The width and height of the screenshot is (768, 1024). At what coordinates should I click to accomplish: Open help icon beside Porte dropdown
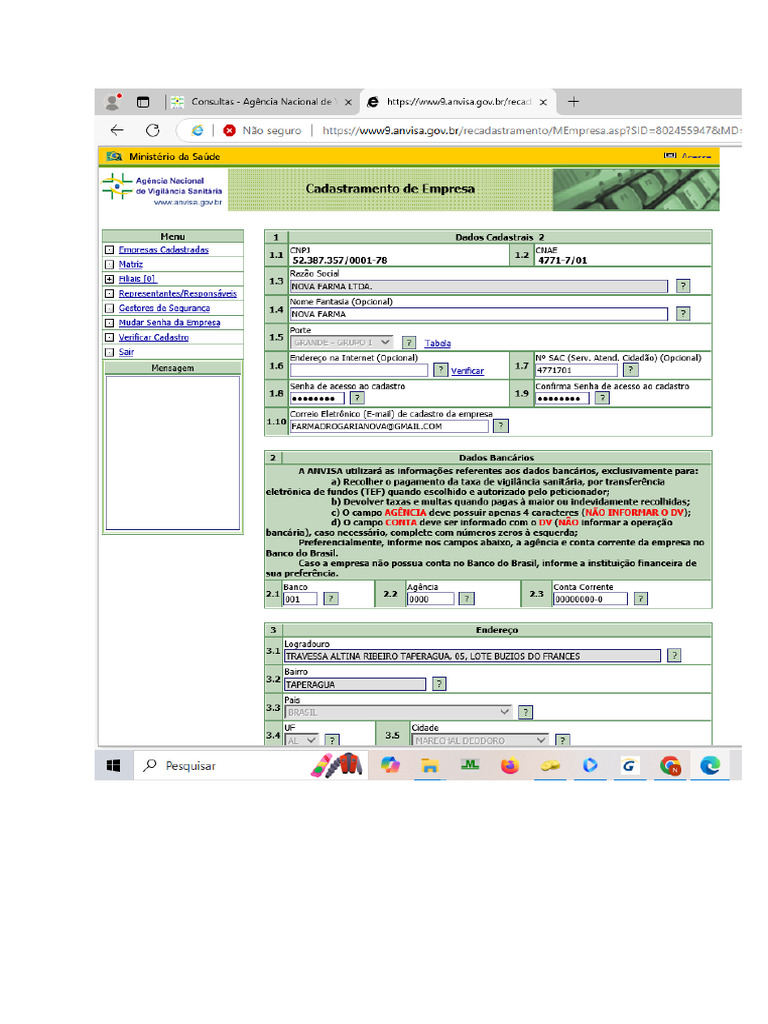pyautogui.click(x=409, y=342)
